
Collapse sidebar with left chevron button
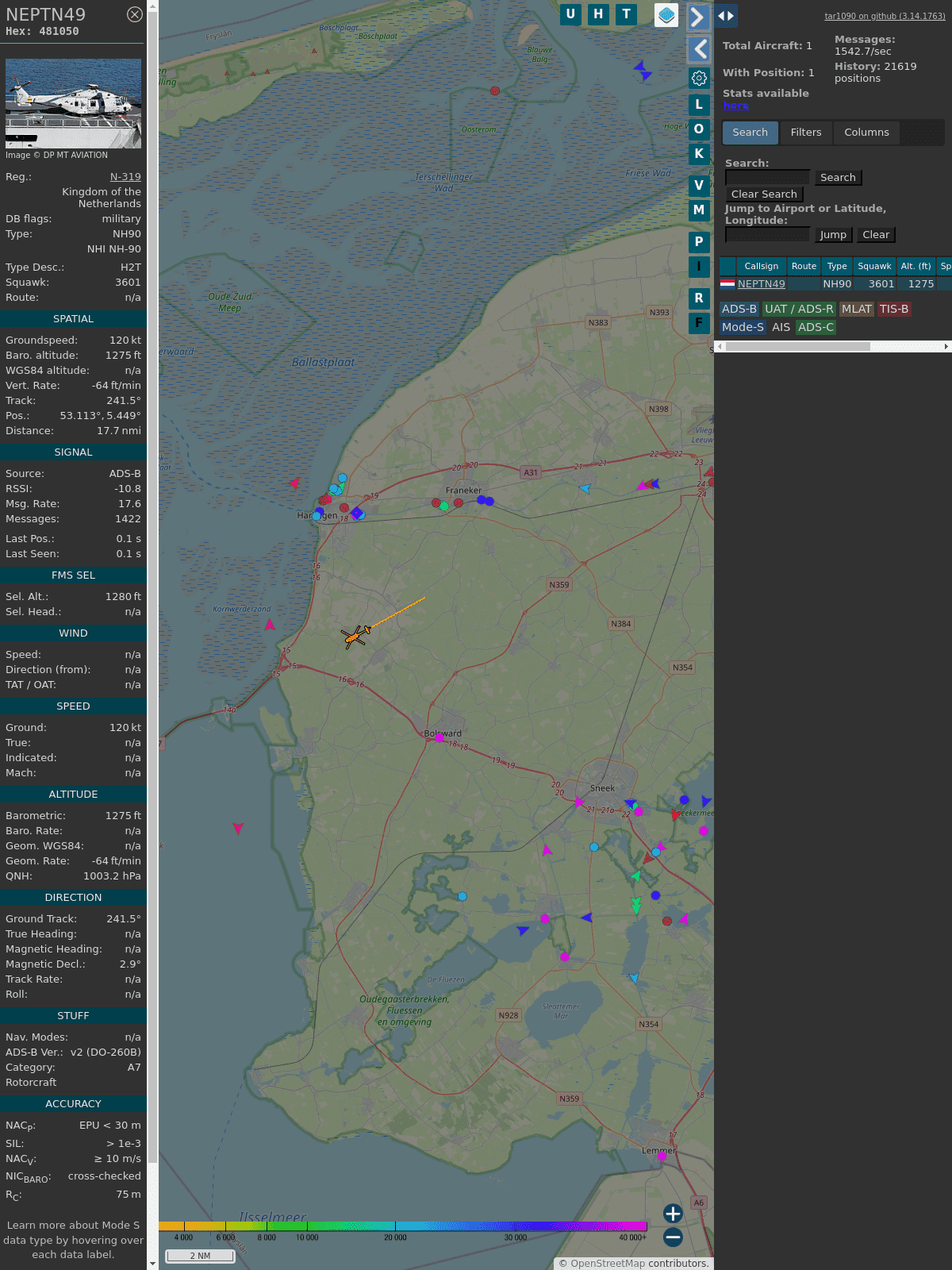(x=699, y=49)
